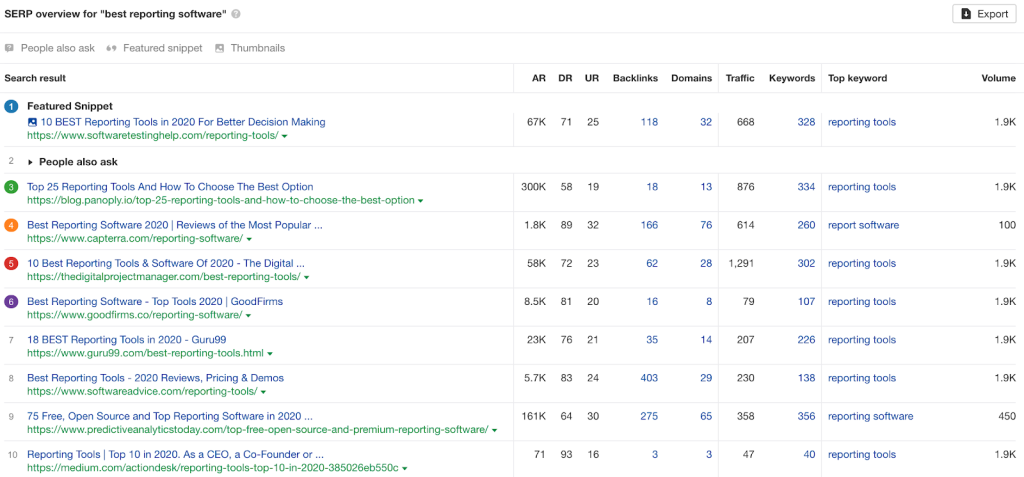Open 10 Best Reporting Tools & Software result
The image size is (1024, 477).
[166, 264]
